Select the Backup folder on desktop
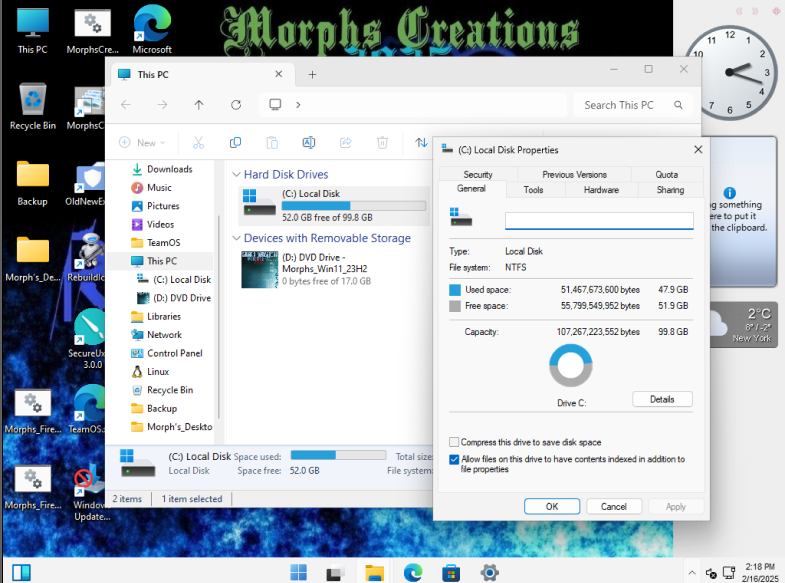785x583 pixels. pyautogui.click(x=33, y=183)
